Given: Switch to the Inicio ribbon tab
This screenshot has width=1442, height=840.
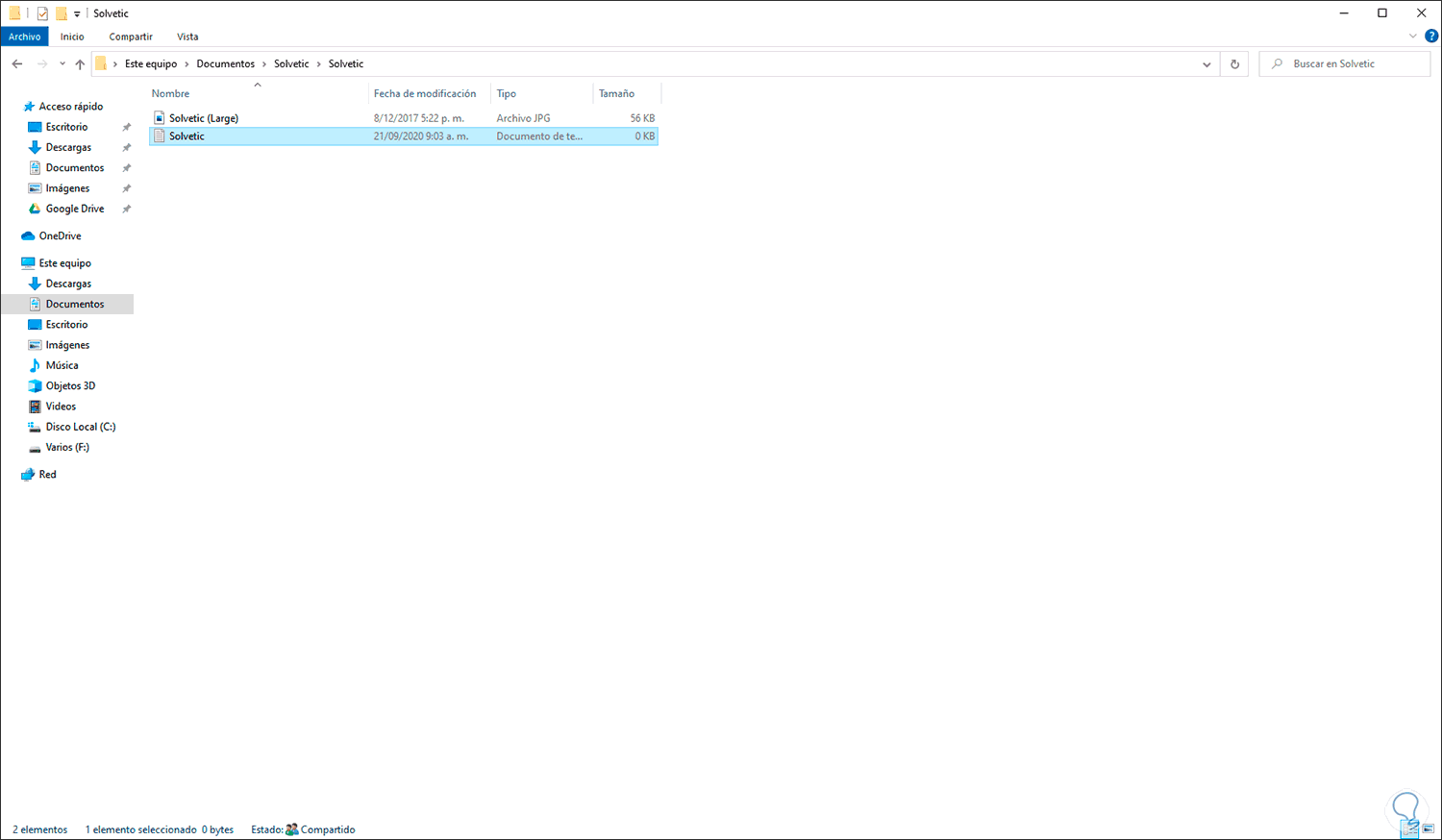Looking at the screenshot, I should (x=72, y=37).
